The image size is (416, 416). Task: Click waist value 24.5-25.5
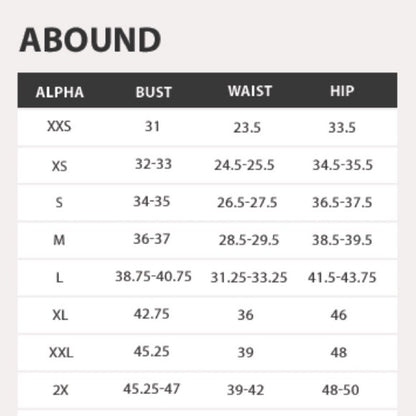click(244, 165)
